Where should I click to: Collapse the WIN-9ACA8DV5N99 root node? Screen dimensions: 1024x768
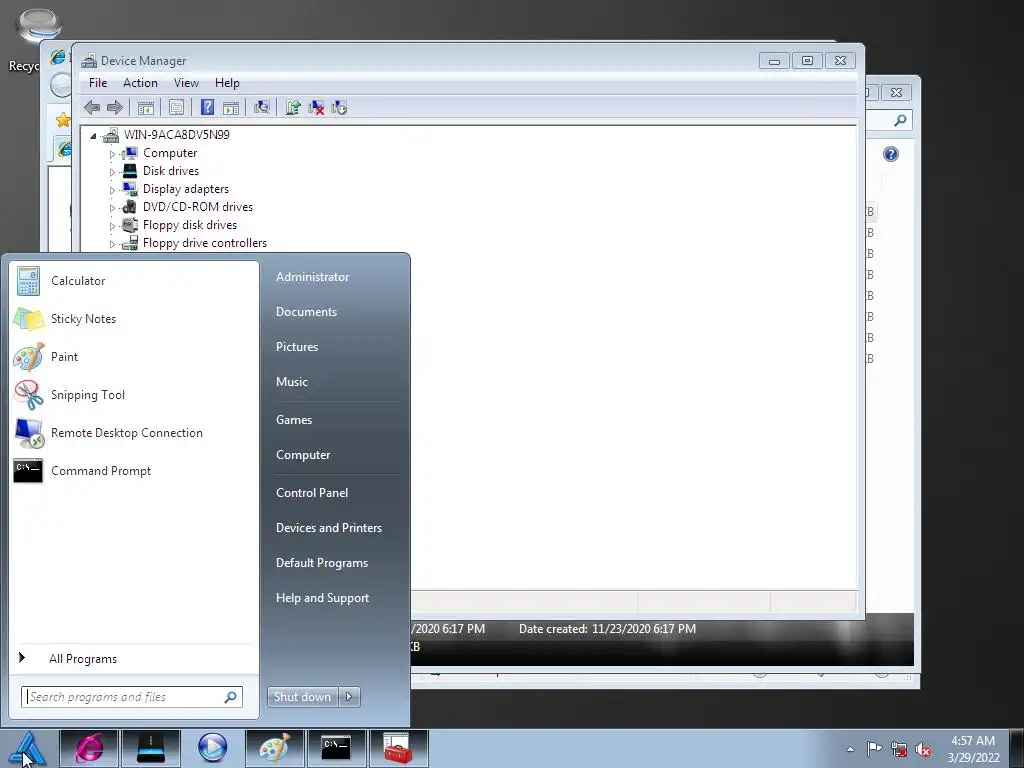pos(93,136)
